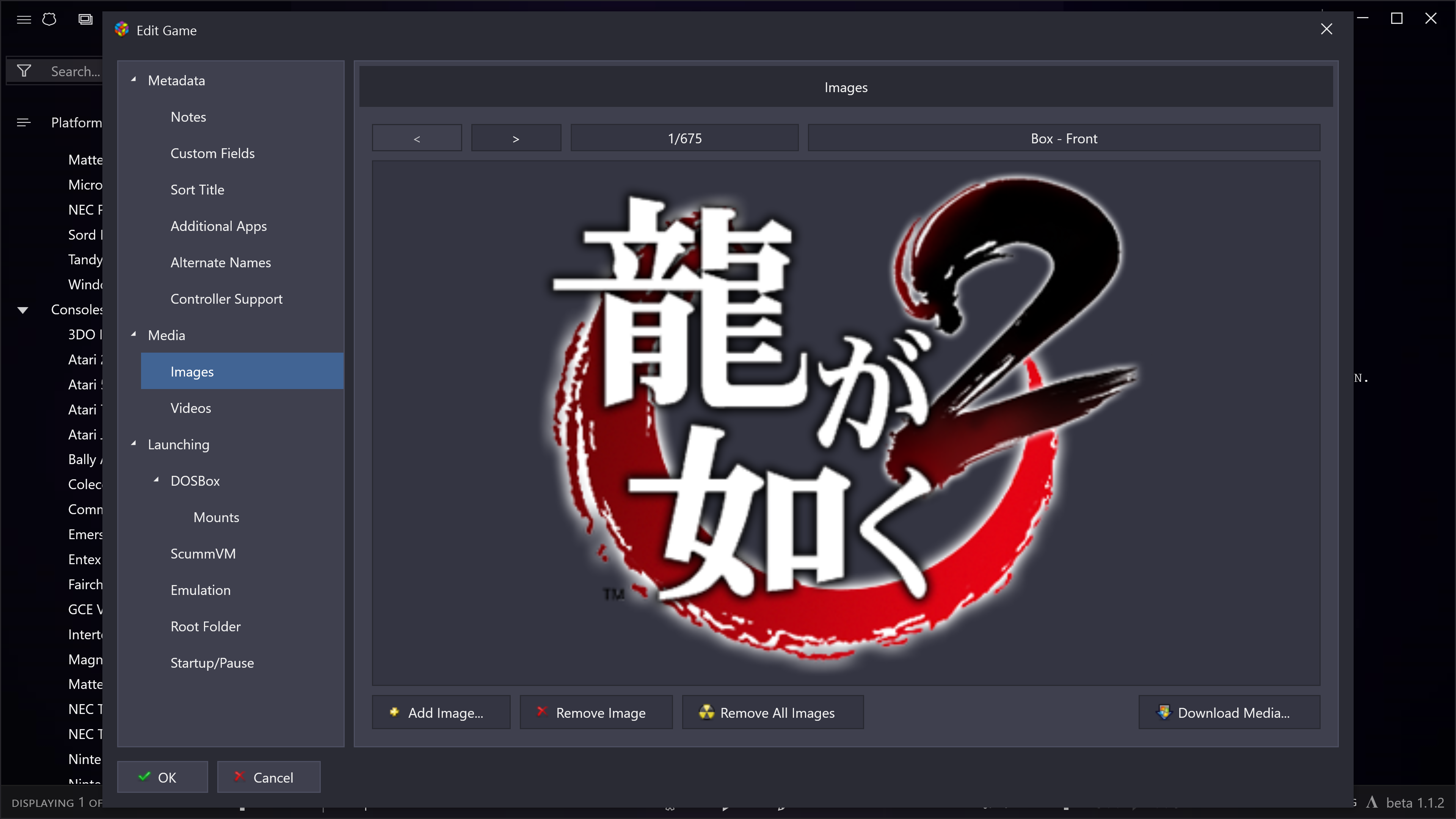The height and width of the screenshot is (819, 1456).
Task: Select Consoles category in LaunchBox sidebar
Action: pyautogui.click(x=77, y=310)
